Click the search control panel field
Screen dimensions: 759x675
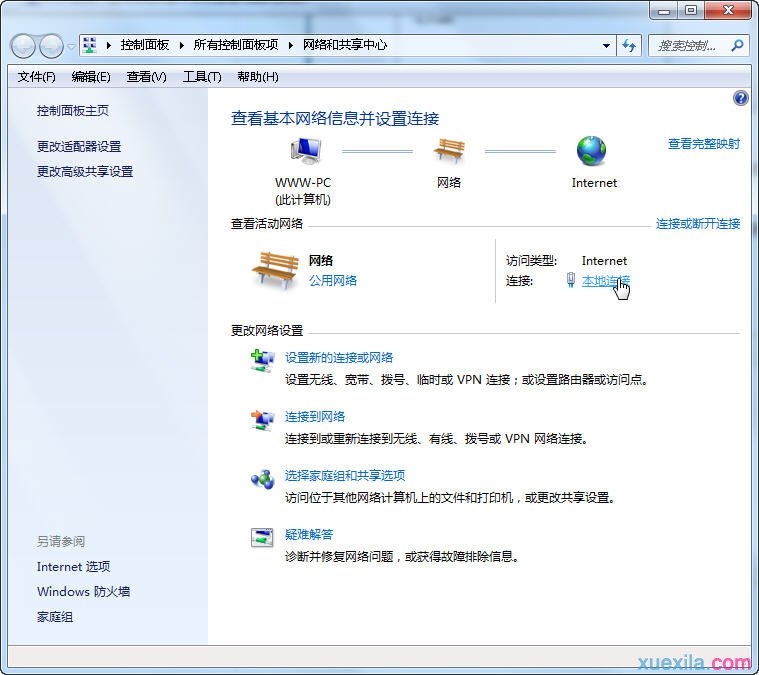(x=689, y=46)
